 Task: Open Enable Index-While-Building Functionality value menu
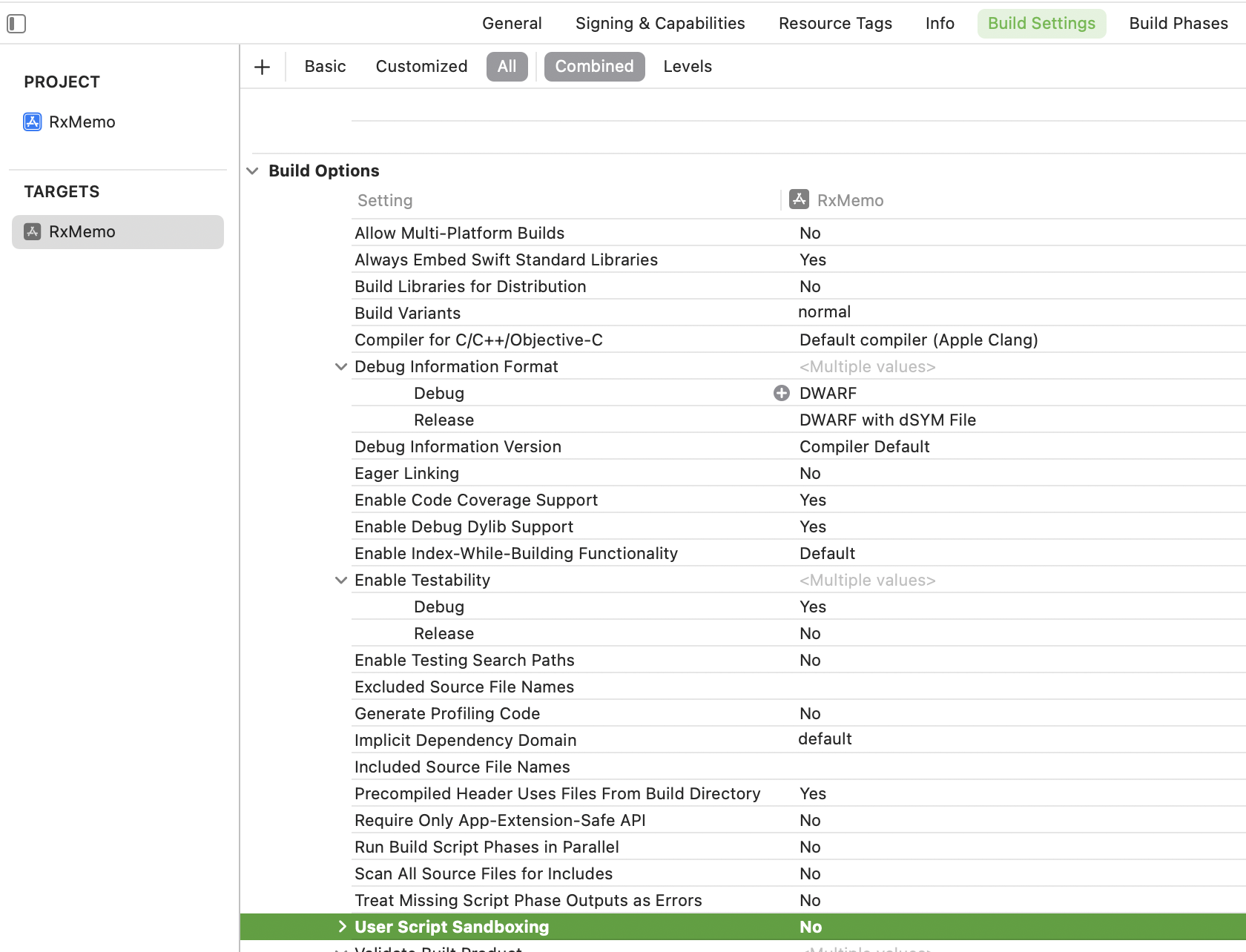pos(827,553)
